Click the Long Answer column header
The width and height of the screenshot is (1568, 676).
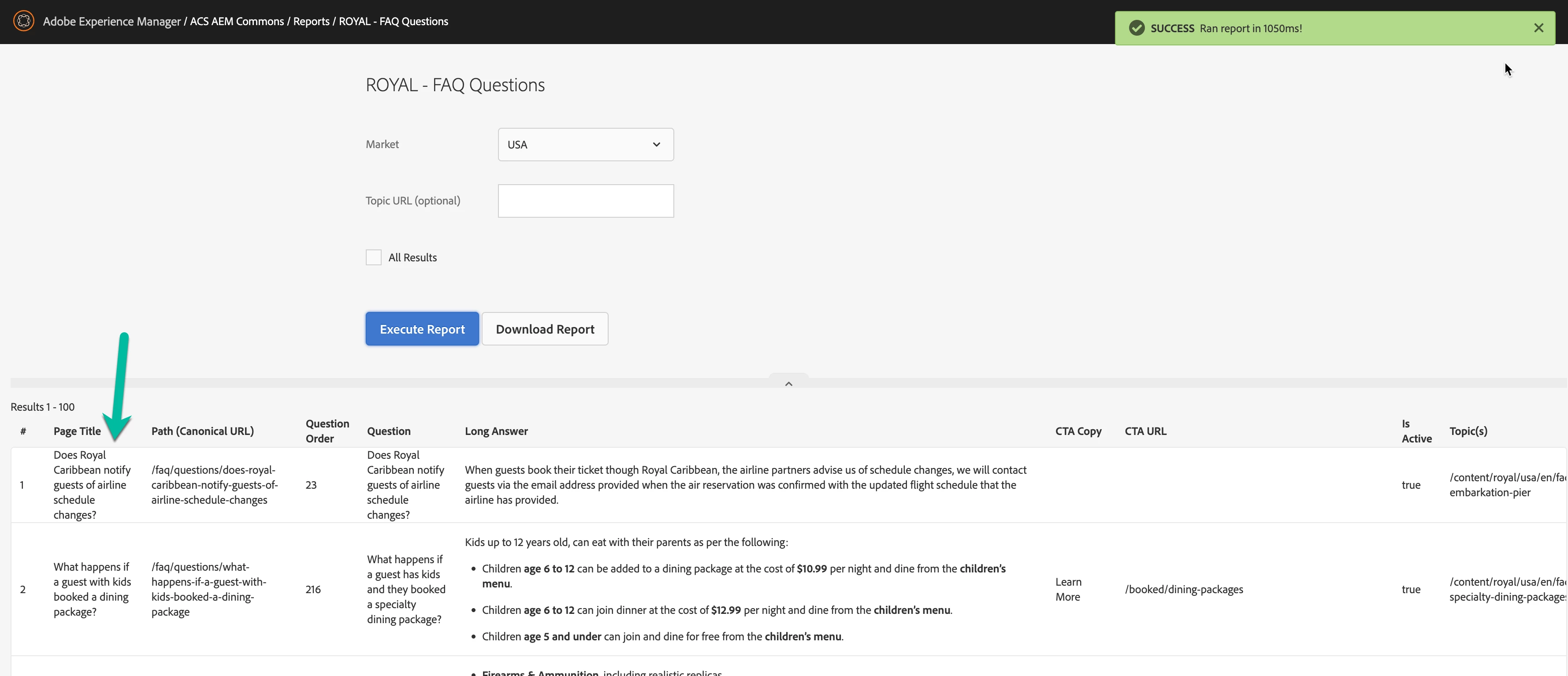click(496, 431)
